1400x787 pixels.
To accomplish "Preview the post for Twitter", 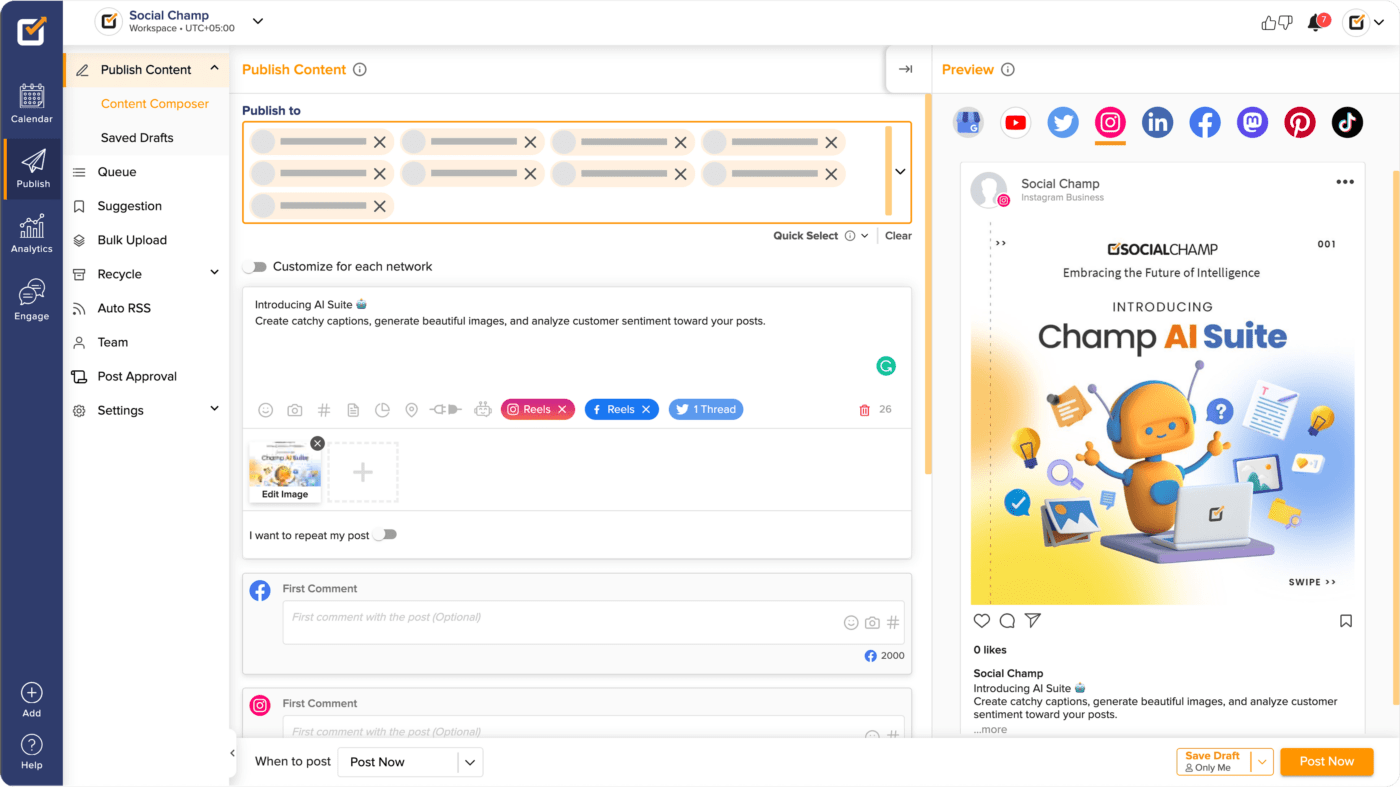I will click(x=1063, y=123).
